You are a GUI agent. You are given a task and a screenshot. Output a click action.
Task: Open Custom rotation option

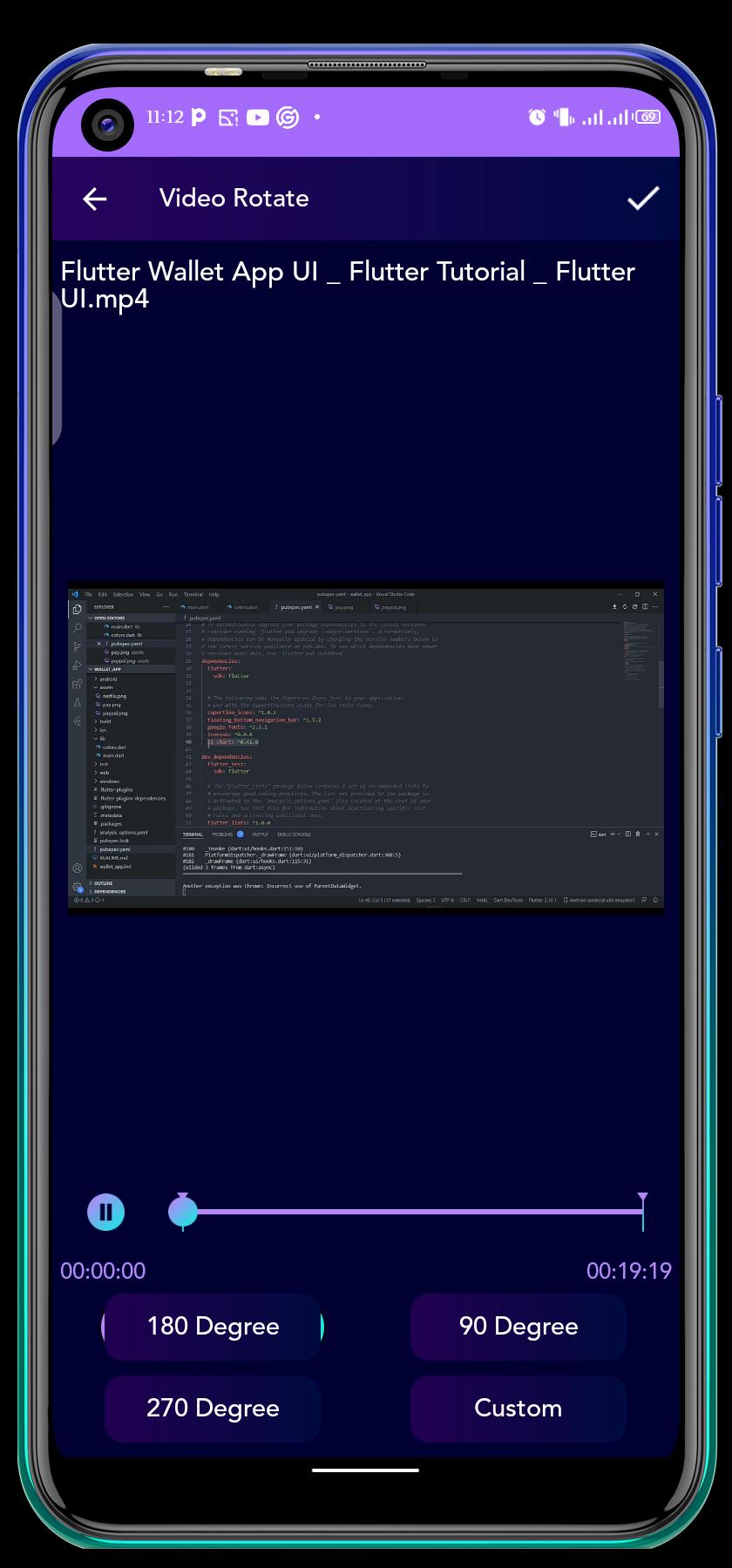pyautogui.click(x=518, y=1409)
